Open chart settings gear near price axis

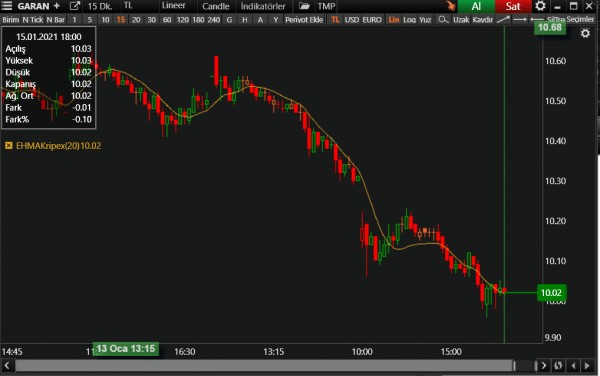pos(585,34)
